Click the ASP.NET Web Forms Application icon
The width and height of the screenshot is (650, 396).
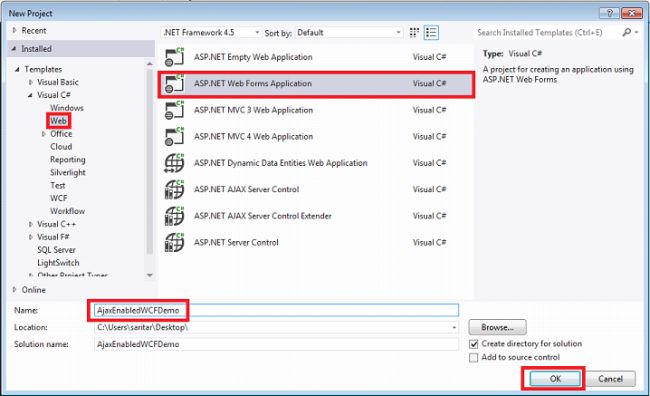click(174, 83)
